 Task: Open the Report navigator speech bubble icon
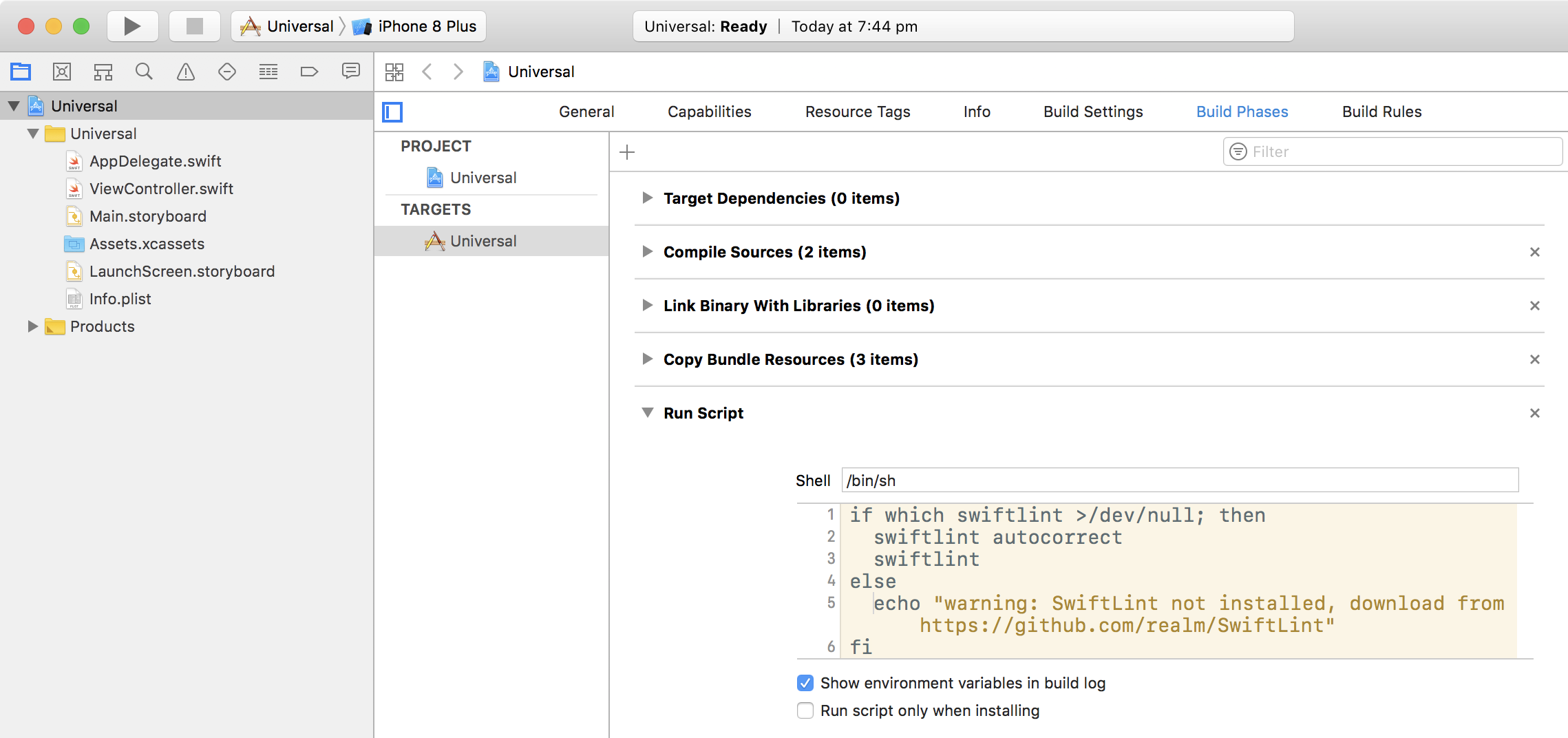coord(350,72)
